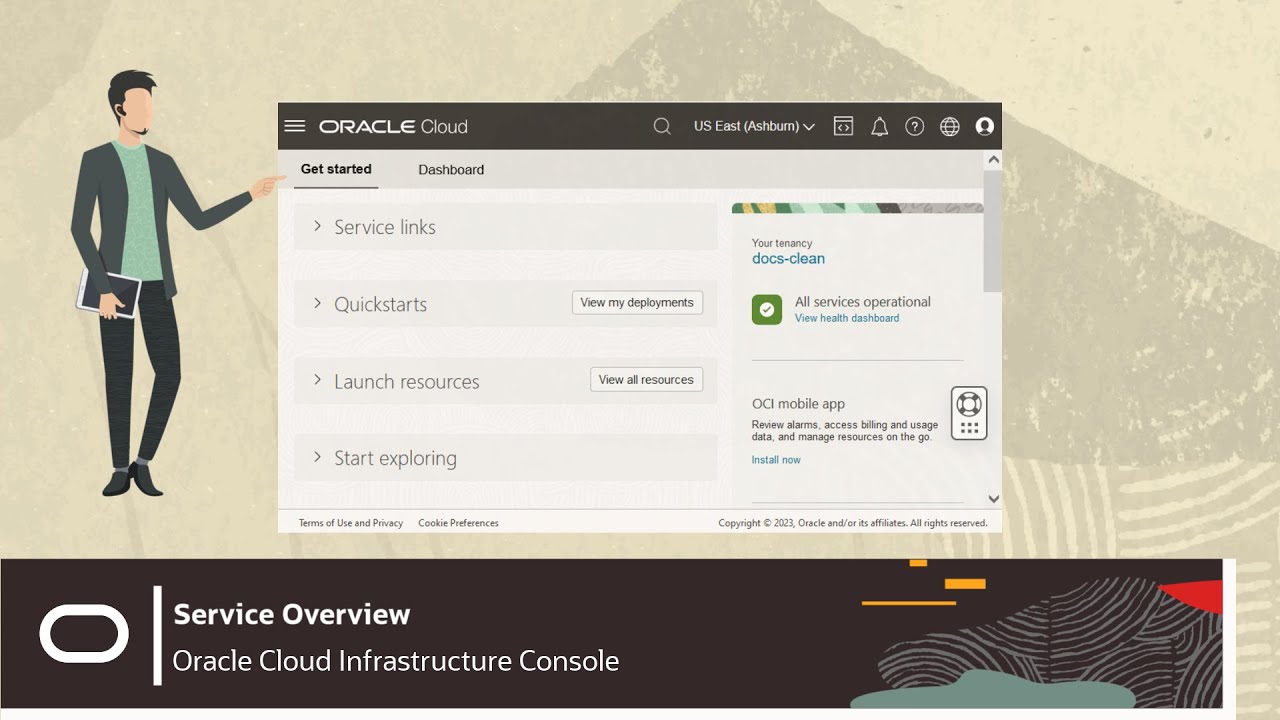Open the docs-clean tenancy link
Image resolution: width=1280 pixels, height=720 pixels.
click(788, 258)
